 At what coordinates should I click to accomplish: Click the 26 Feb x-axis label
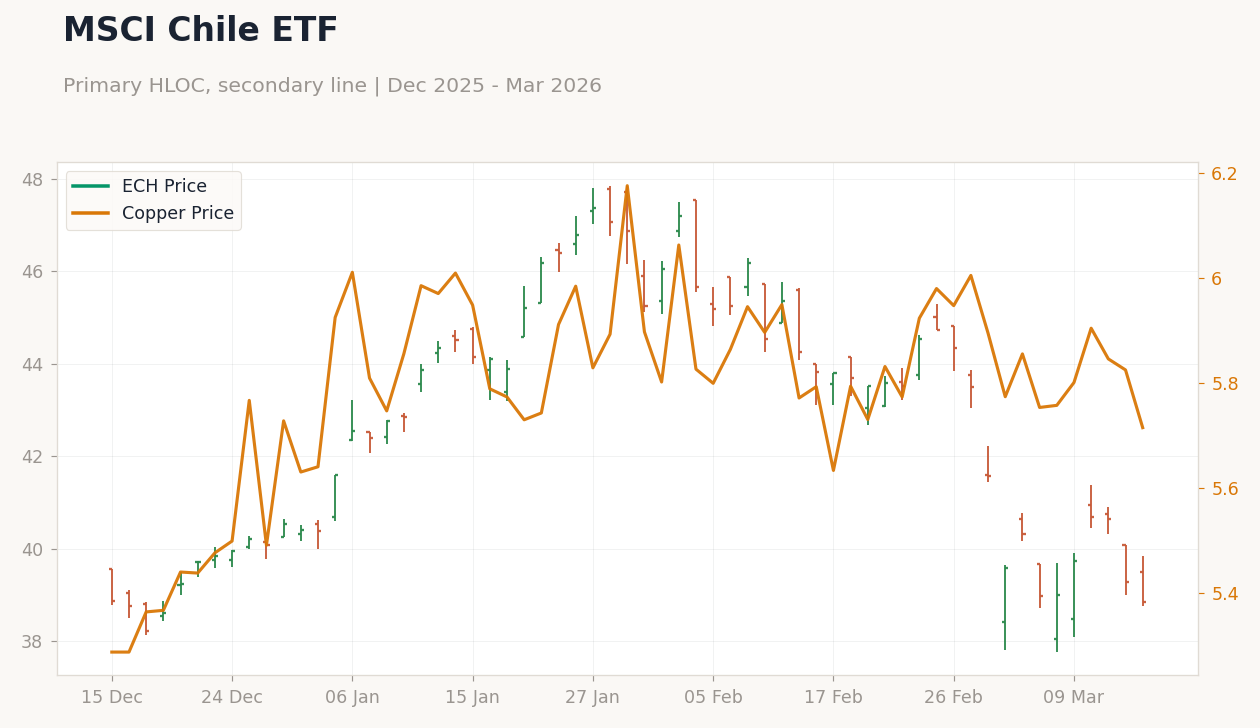(x=954, y=697)
